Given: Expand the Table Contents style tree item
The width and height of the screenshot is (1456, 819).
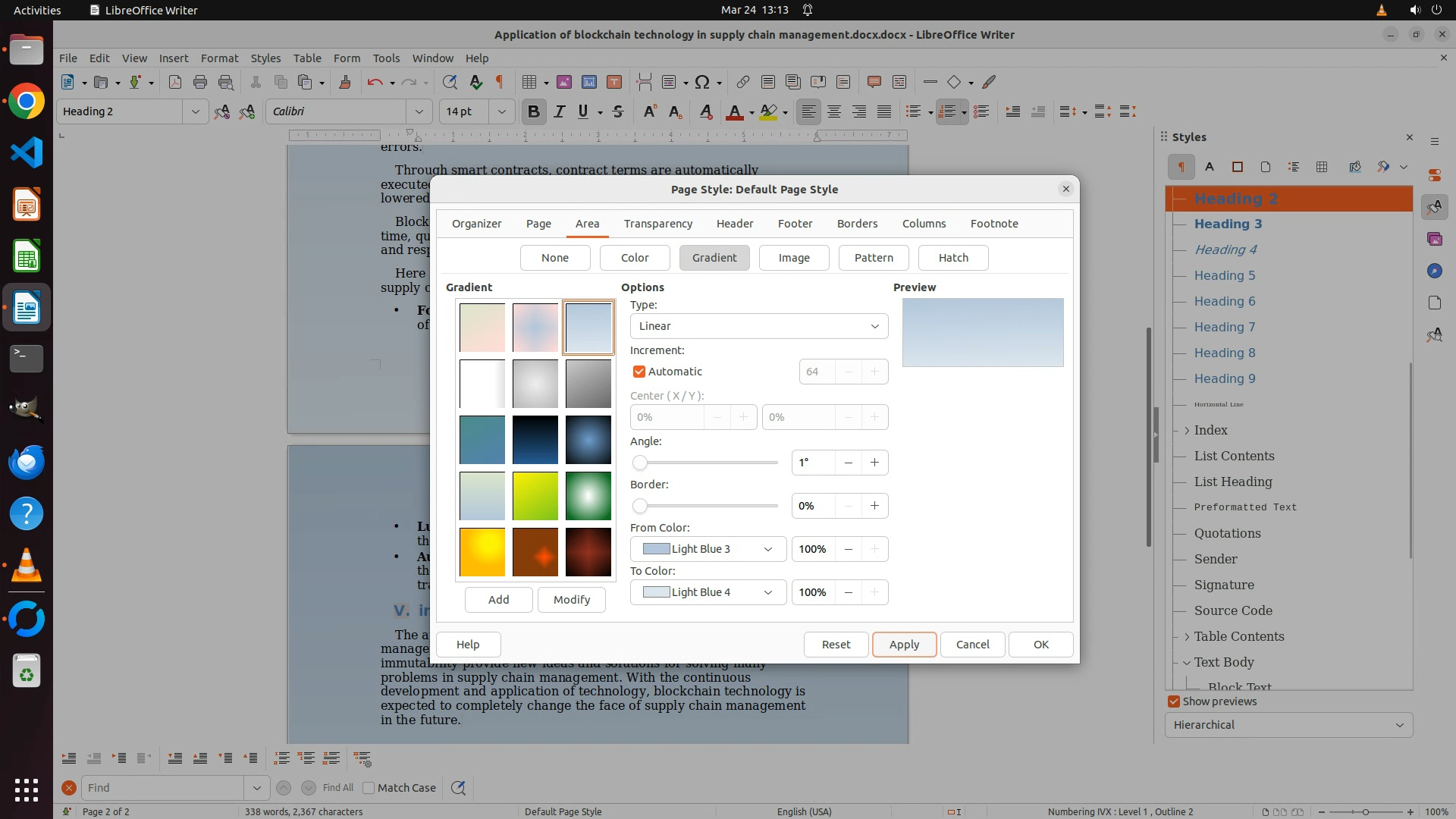Looking at the screenshot, I should (1187, 637).
